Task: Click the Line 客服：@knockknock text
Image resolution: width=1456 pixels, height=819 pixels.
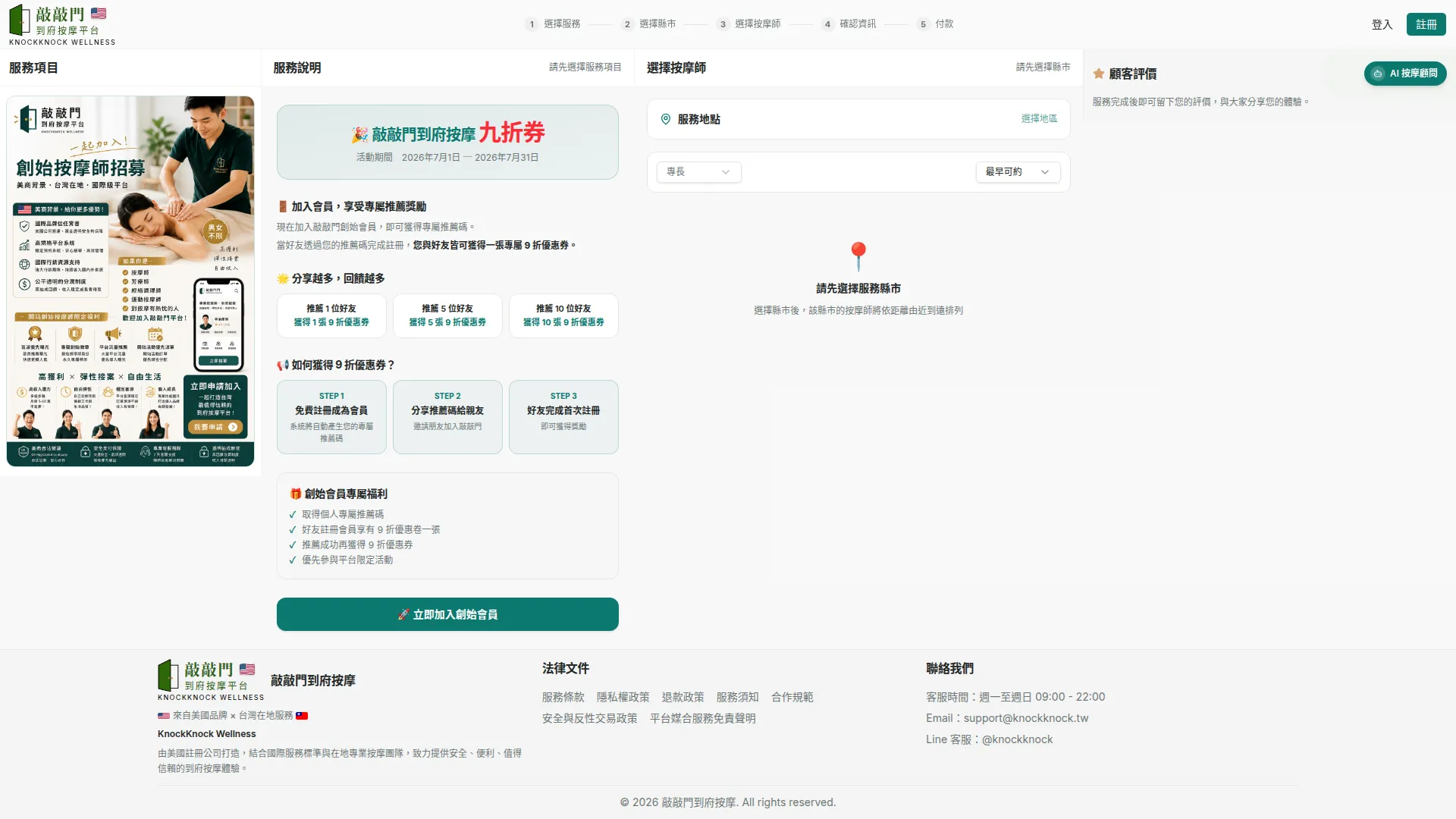Action: click(x=990, y=740)
